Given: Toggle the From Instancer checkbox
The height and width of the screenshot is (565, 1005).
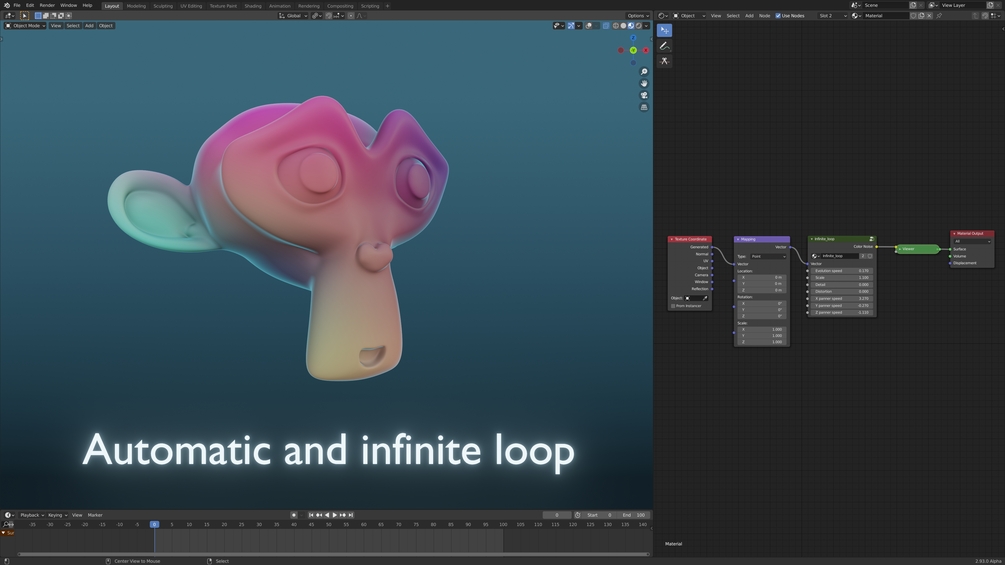Looking at the screenshot, I should point(673,306).
